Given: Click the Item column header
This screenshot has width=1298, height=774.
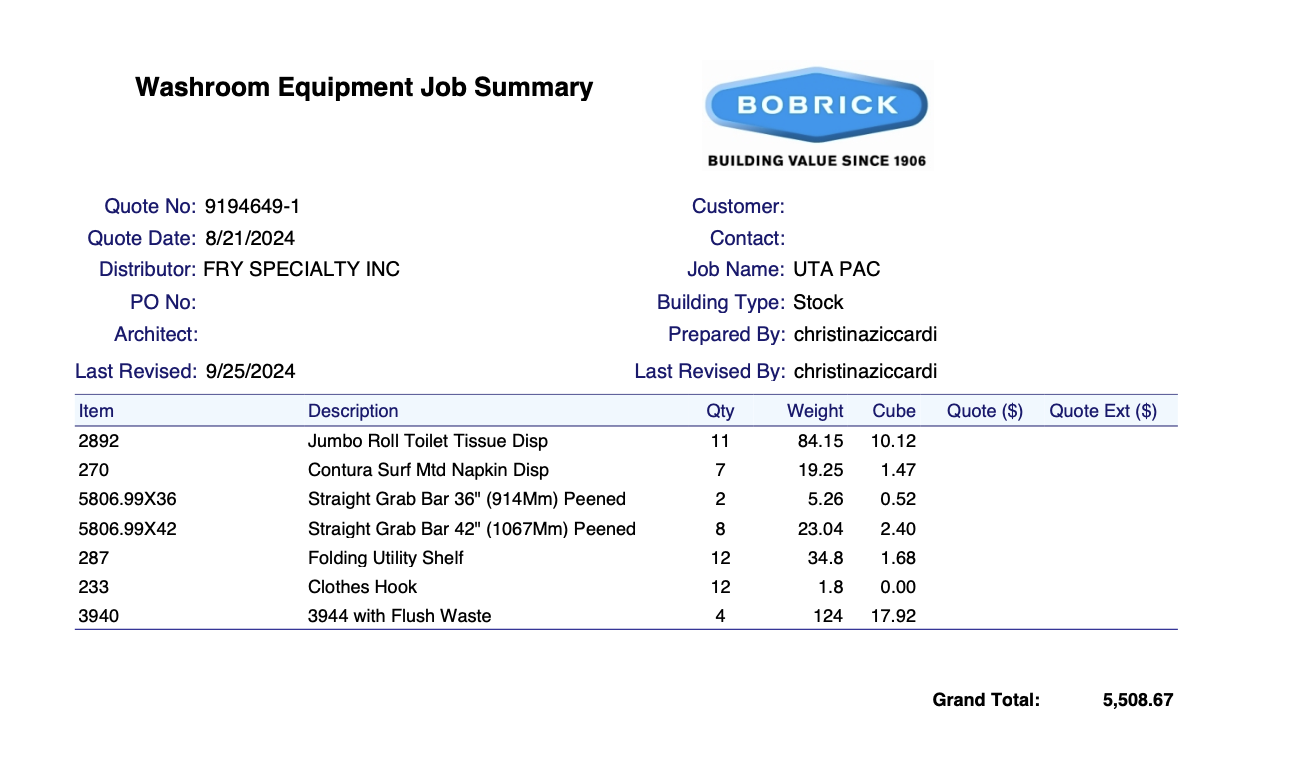Looking at the screenshot, I should tap(96, 411).
